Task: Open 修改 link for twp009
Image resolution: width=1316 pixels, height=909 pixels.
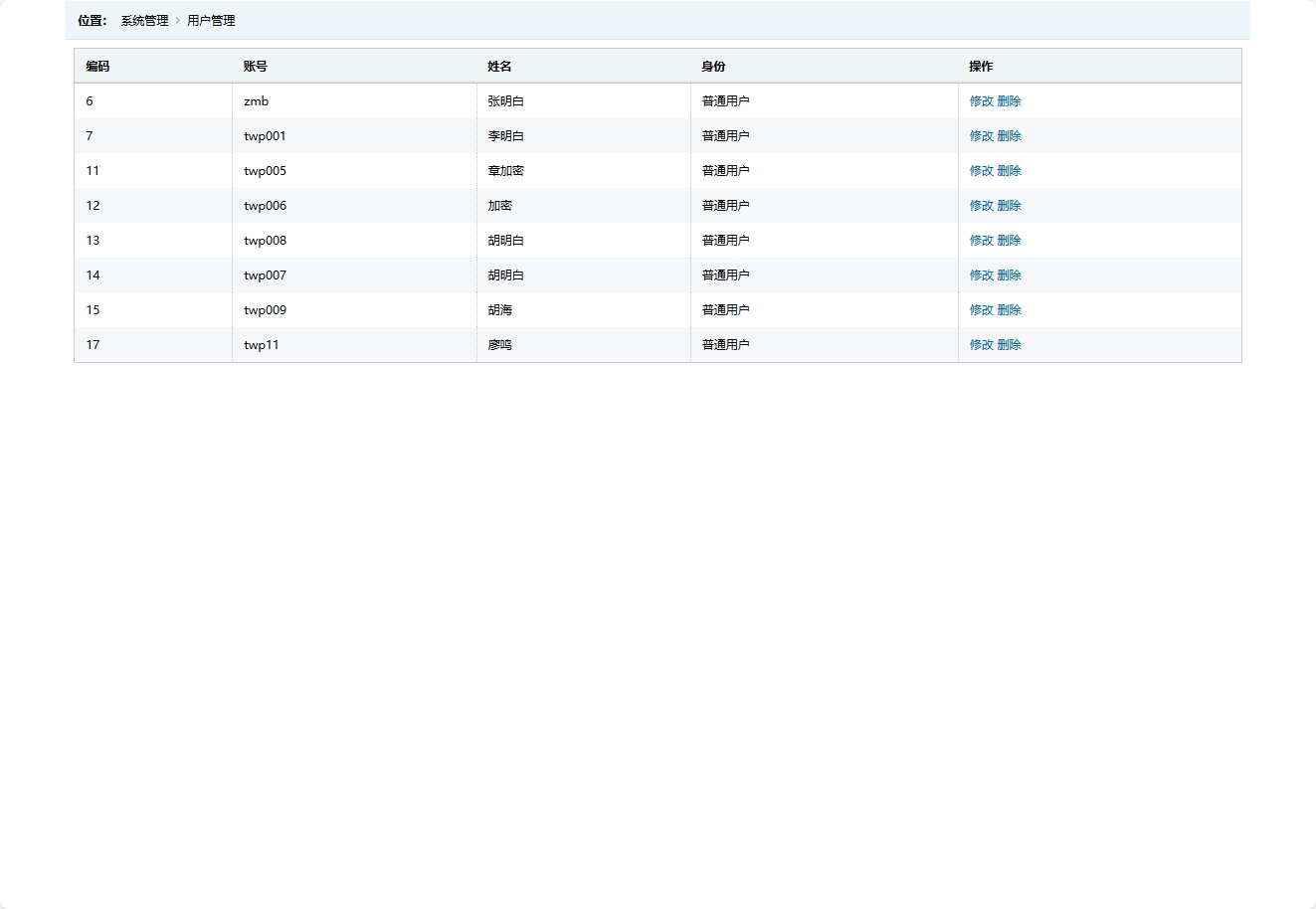Action: click(981, 310)
